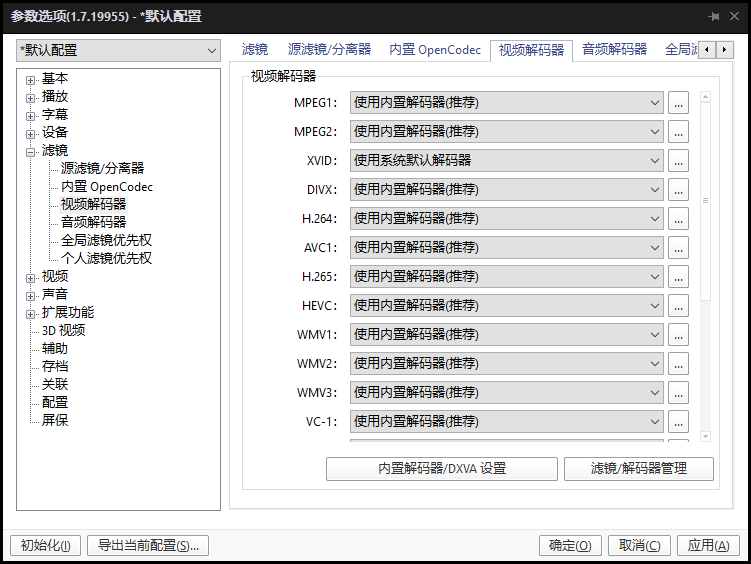751x564 pixels.
Task: Click the 初始化(I) button
Action: (46, 545)
